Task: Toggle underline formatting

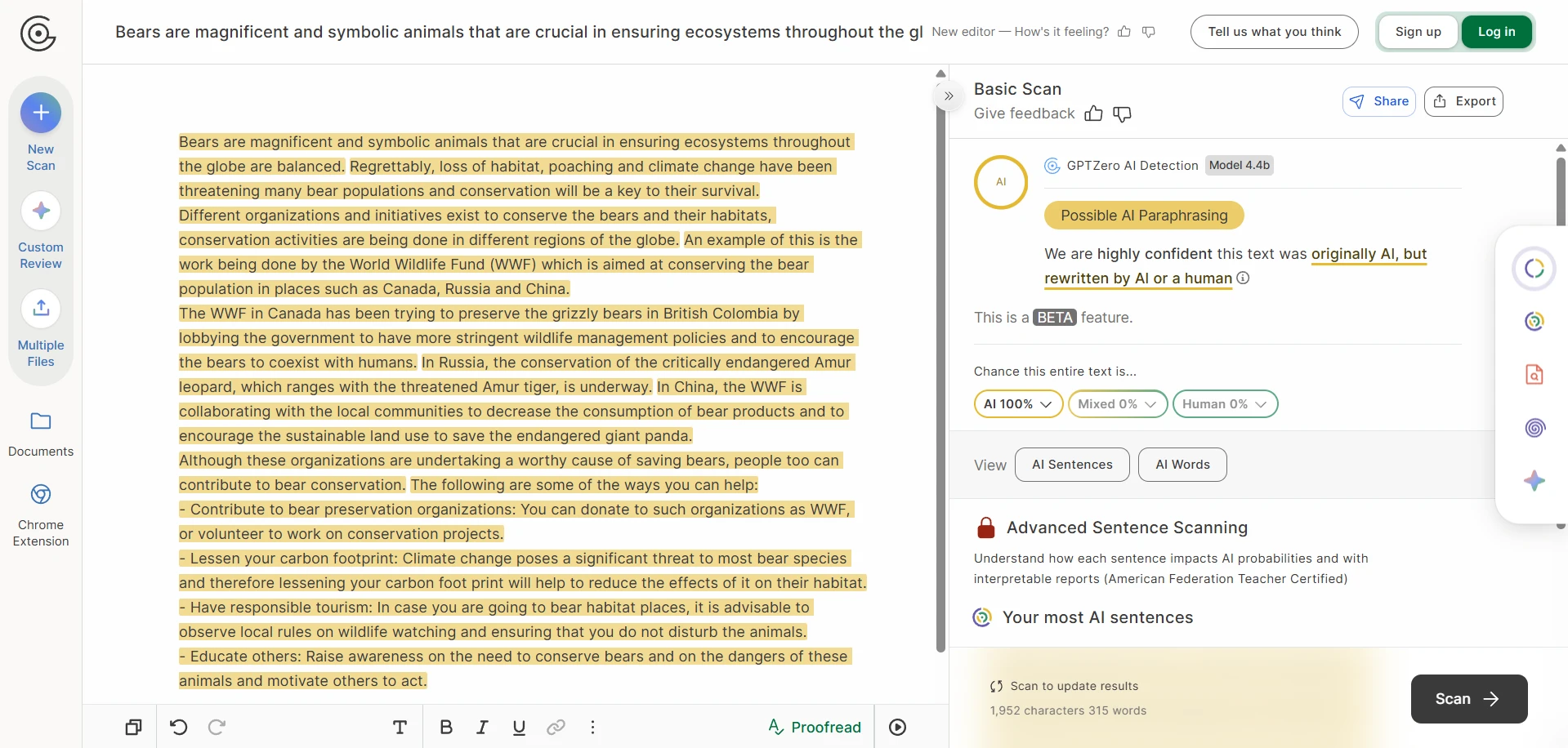Action: point(519,727)
